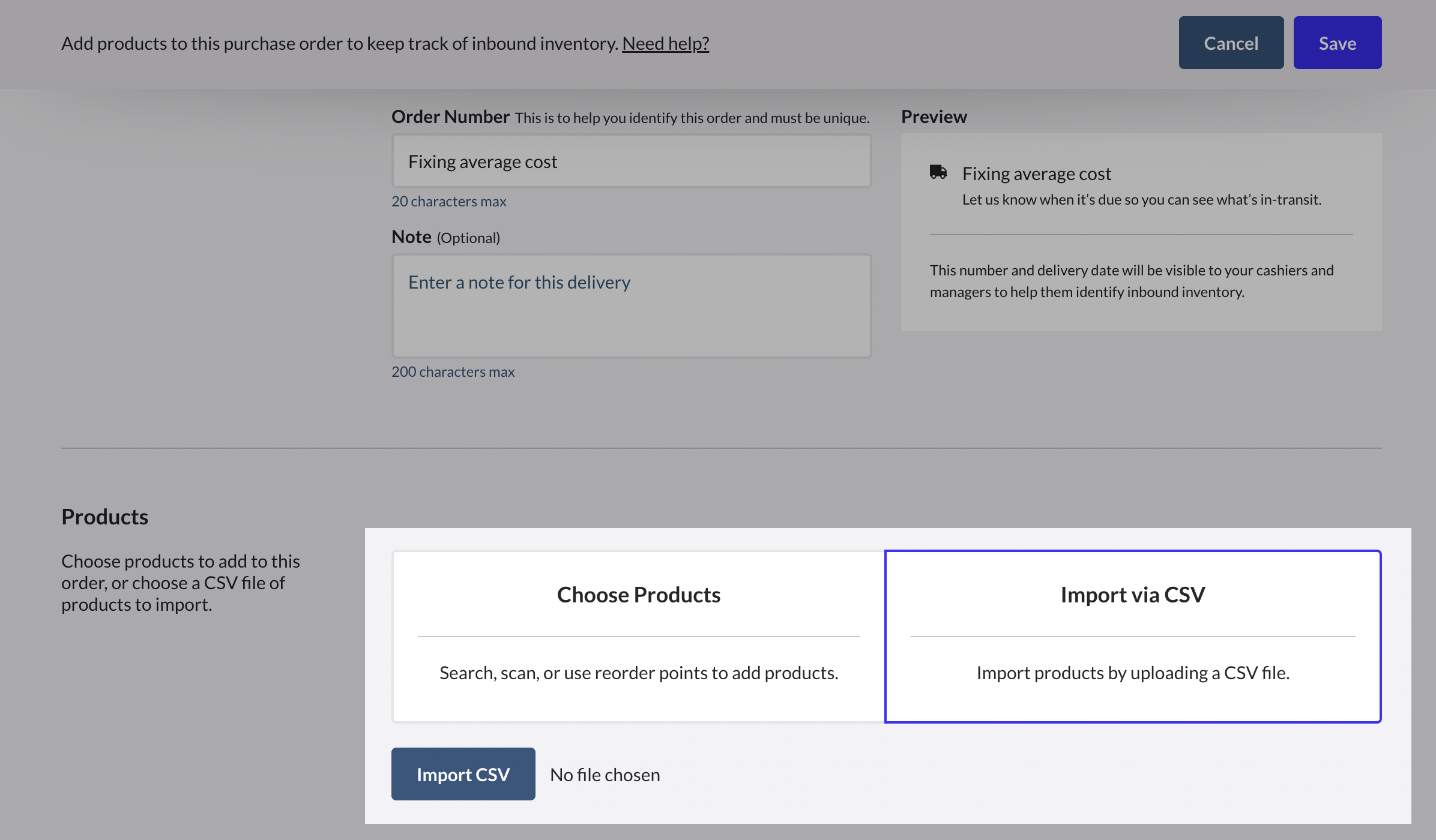This screenshot has height=840, width=1436.
Task: Click the '200 characters max' hint
Action: pyautogui.click(x=453, y=371)
